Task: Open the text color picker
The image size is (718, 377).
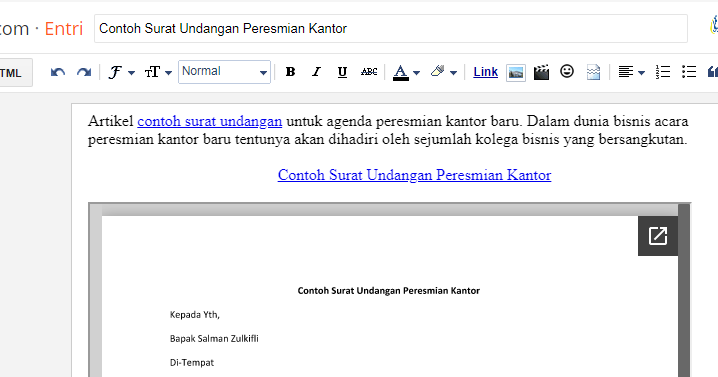Action: [x=406, y=72]
